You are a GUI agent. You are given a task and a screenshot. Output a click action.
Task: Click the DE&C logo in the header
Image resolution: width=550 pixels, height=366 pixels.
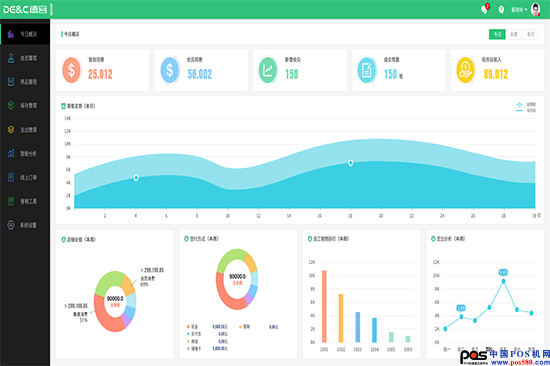(x=25, y=9)
